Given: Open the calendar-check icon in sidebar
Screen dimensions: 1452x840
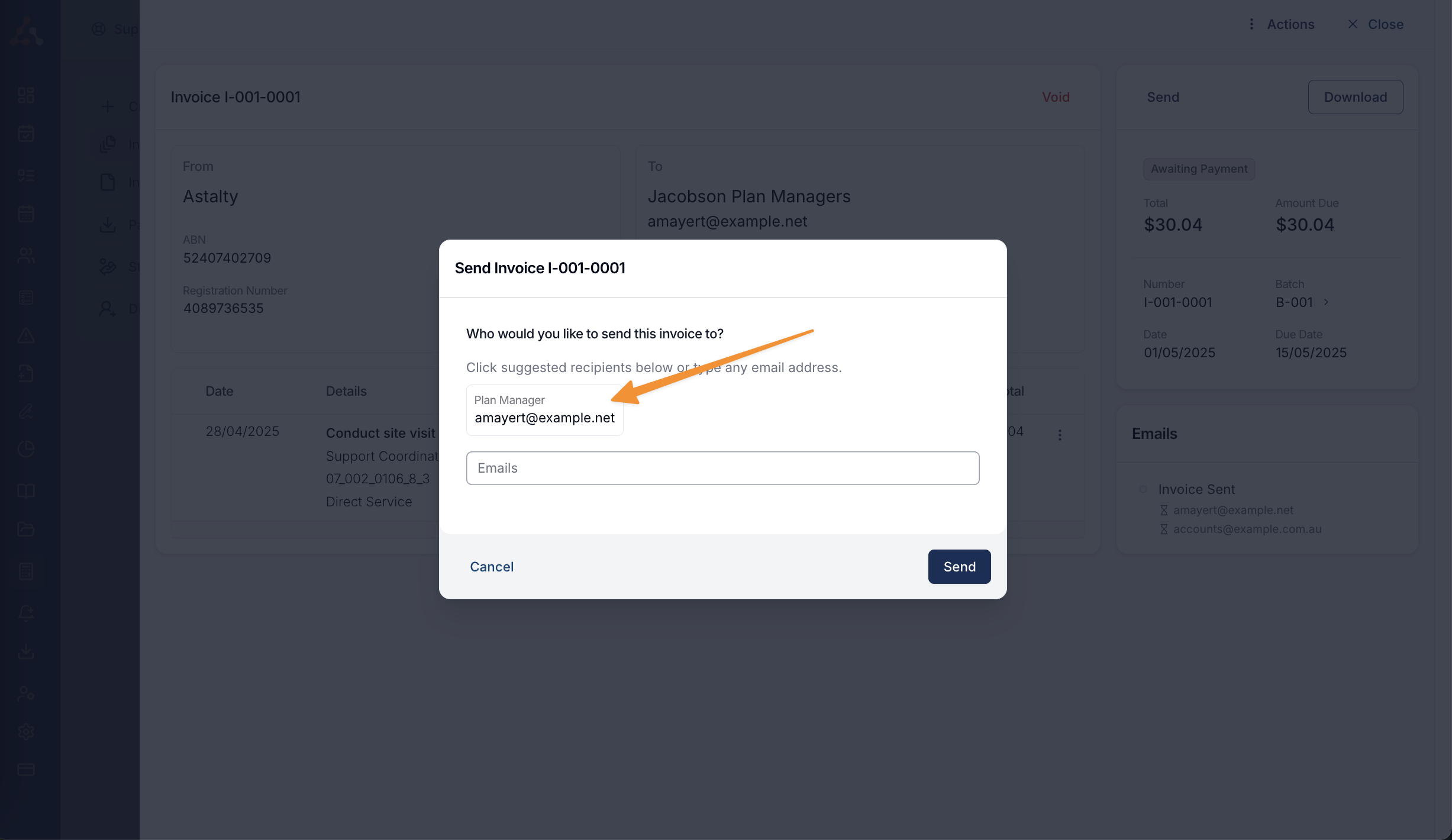Looking at the screenshot, I should tap(26, 134).
